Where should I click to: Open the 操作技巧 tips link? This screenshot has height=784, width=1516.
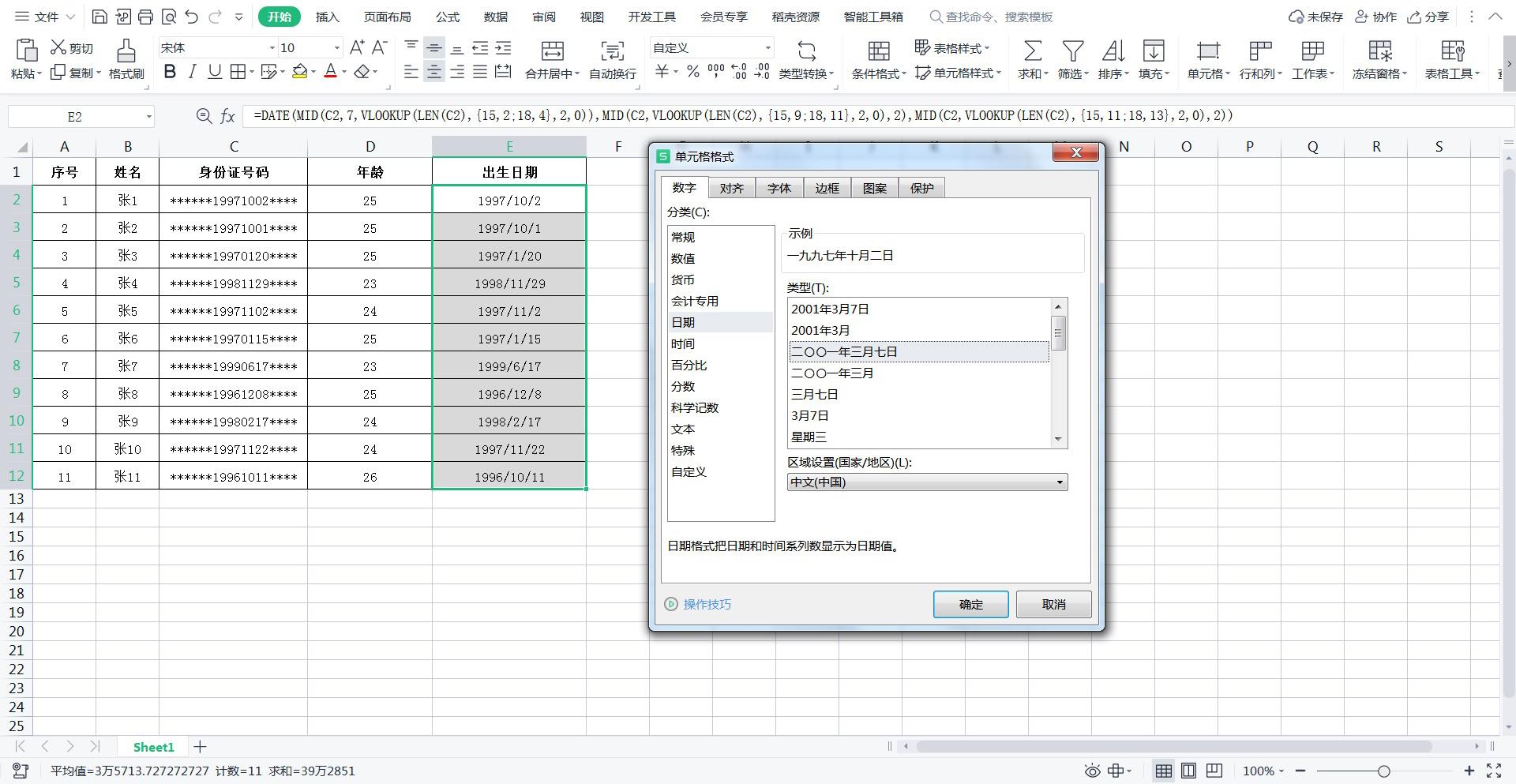[x=707, y=604]
